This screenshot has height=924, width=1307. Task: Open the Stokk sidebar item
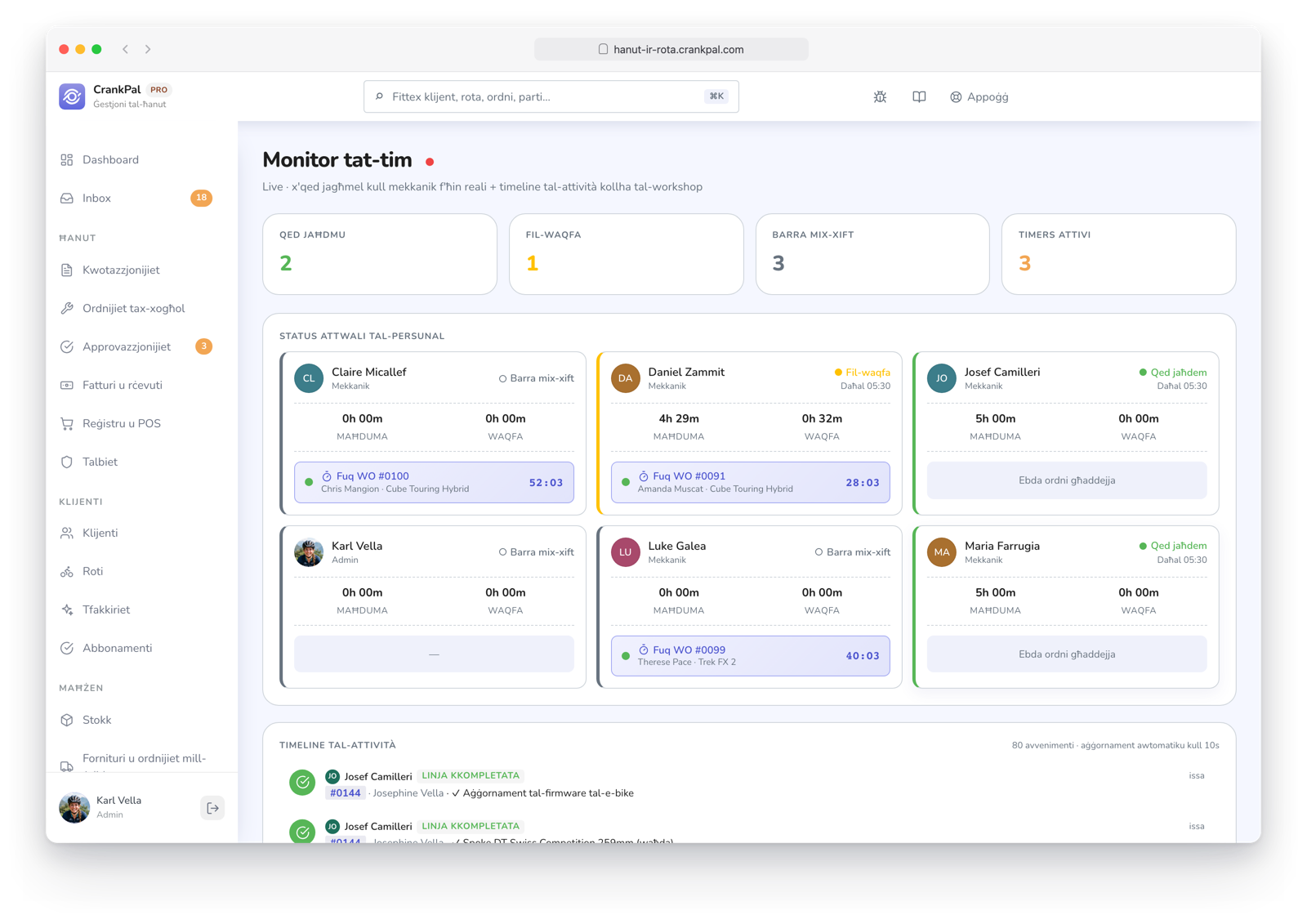point(136,720)
